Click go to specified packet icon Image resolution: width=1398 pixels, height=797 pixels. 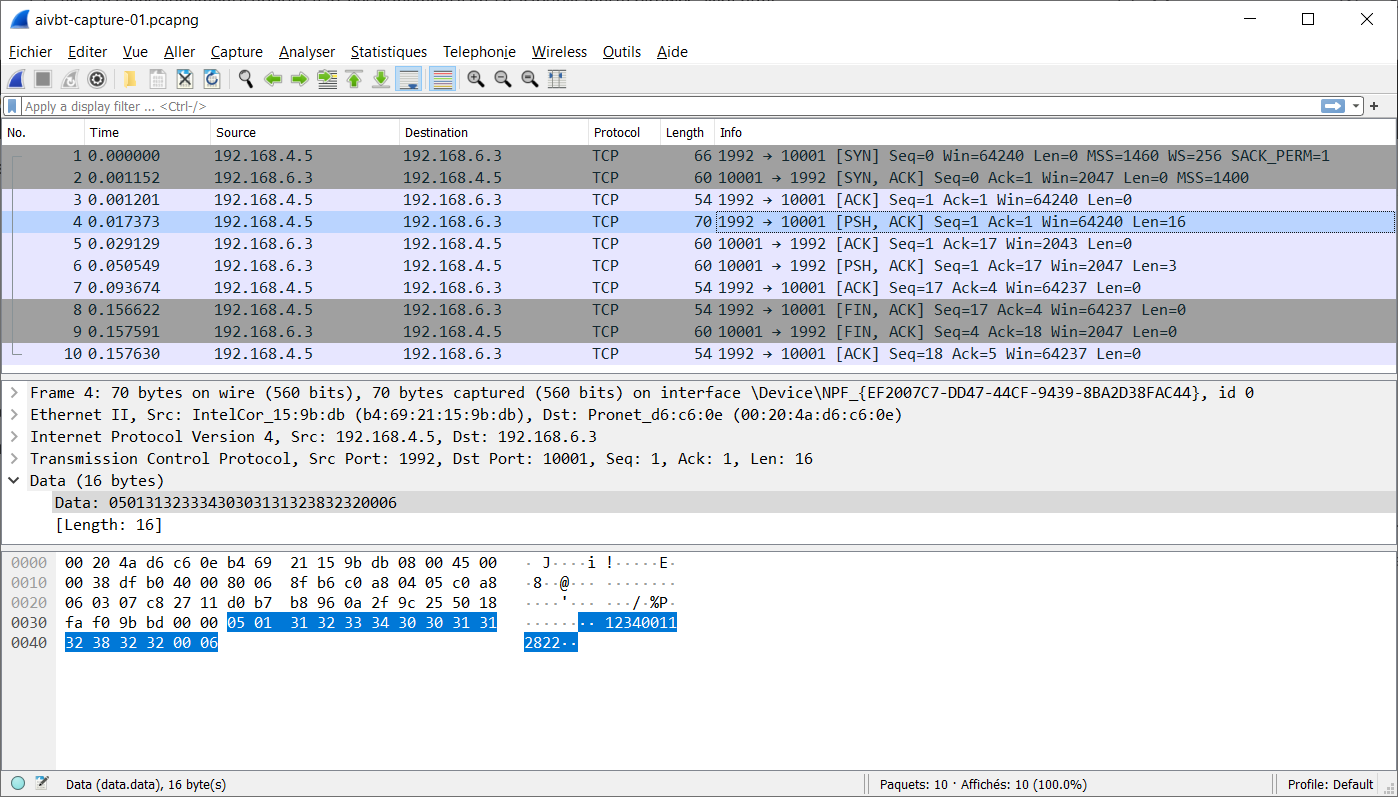[327, 79]
